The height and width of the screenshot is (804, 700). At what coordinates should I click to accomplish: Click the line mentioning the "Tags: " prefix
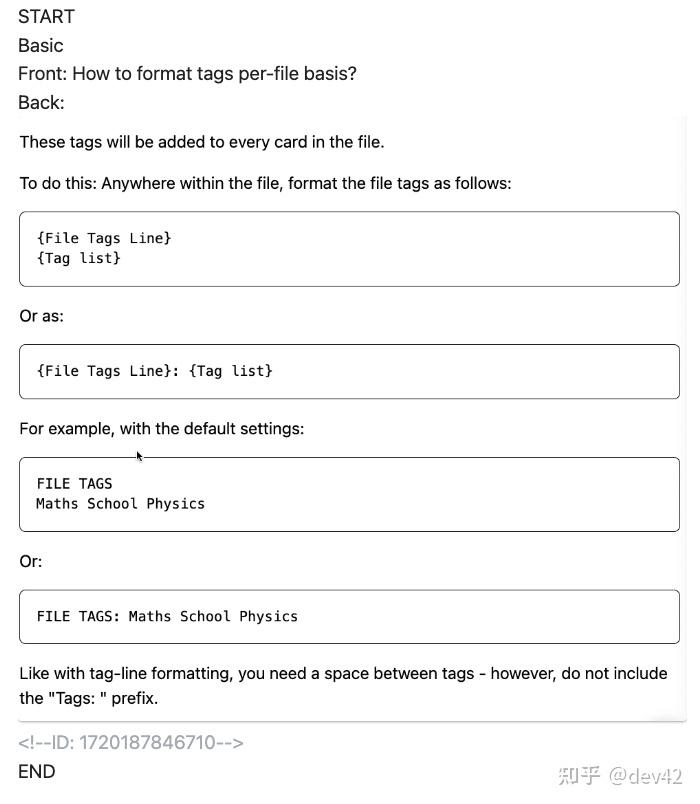[89, 698]
